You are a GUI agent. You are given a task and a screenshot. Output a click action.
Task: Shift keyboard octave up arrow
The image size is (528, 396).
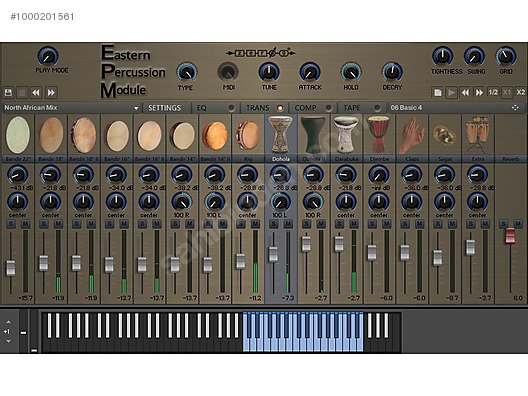pos(8,322)
